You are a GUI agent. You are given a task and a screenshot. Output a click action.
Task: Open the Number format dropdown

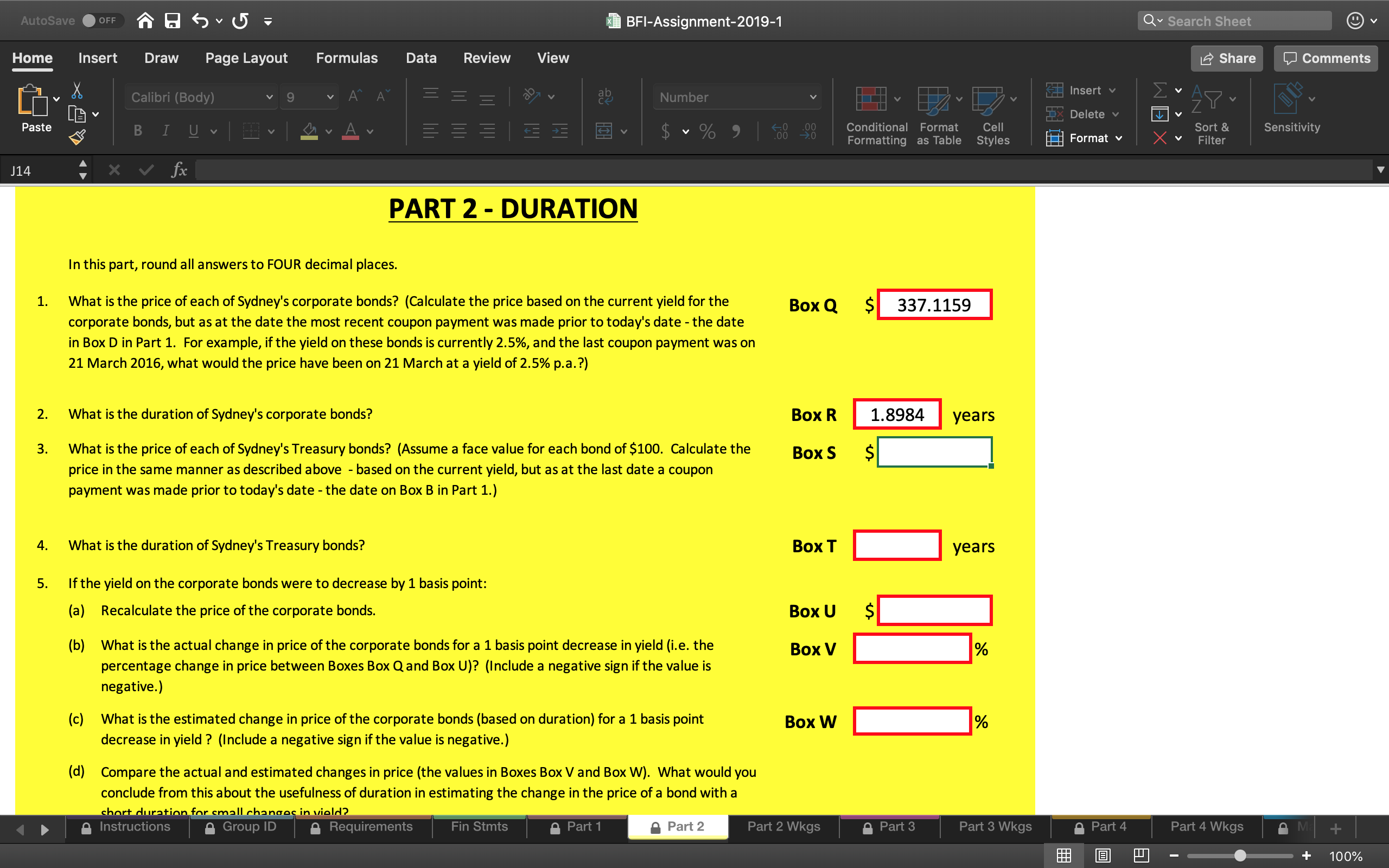pos(736,97)
